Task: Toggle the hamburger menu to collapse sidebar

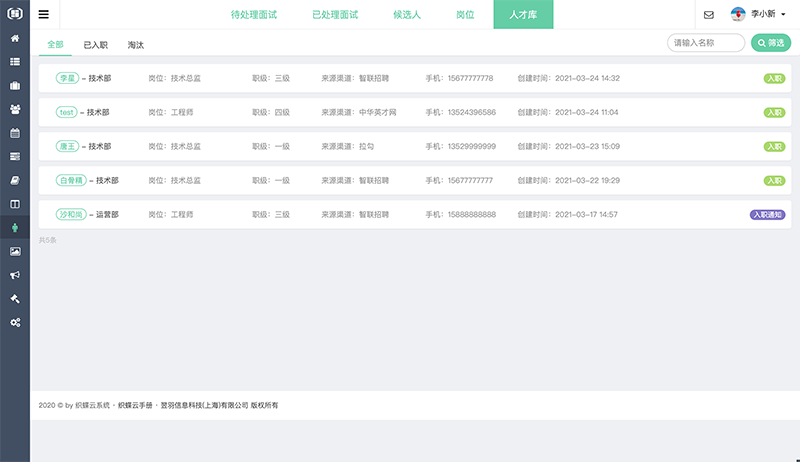Action: (x=44, y=15)
